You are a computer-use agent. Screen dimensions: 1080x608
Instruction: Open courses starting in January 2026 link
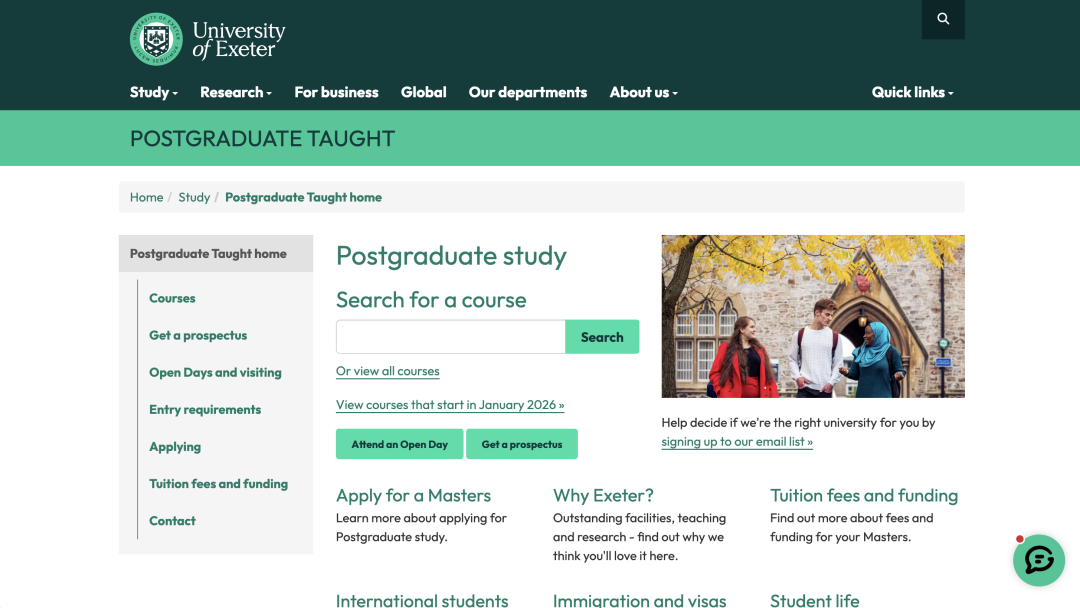point(450,405)
